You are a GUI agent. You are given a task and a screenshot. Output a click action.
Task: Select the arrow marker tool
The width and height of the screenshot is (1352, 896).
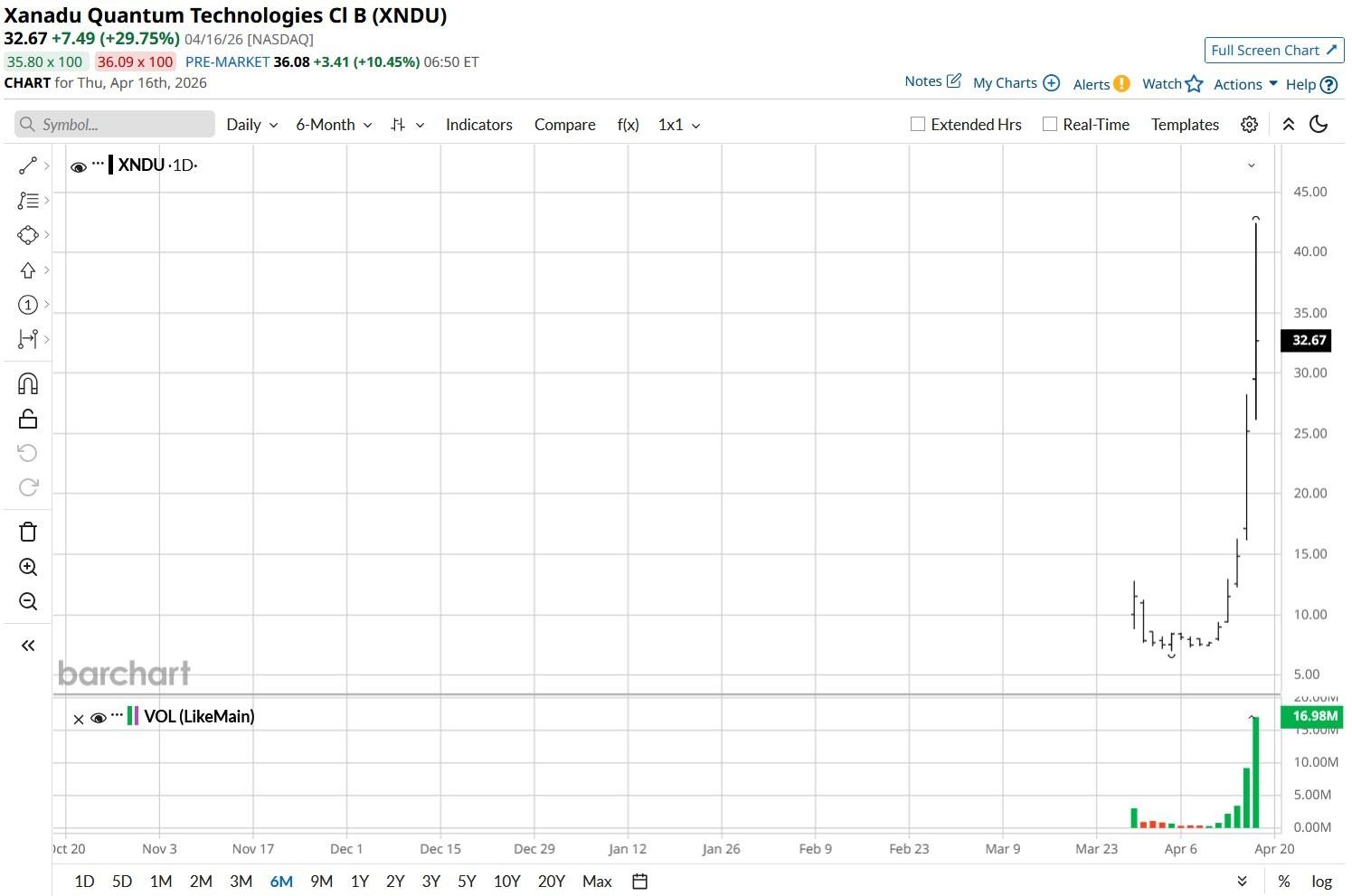(x=28, y=270)
